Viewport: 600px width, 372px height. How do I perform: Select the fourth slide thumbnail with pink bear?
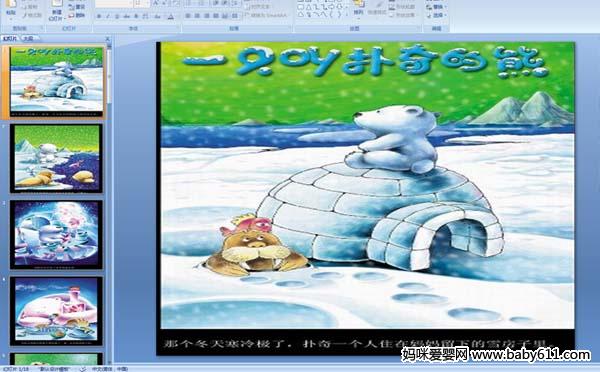click(57, 311)
